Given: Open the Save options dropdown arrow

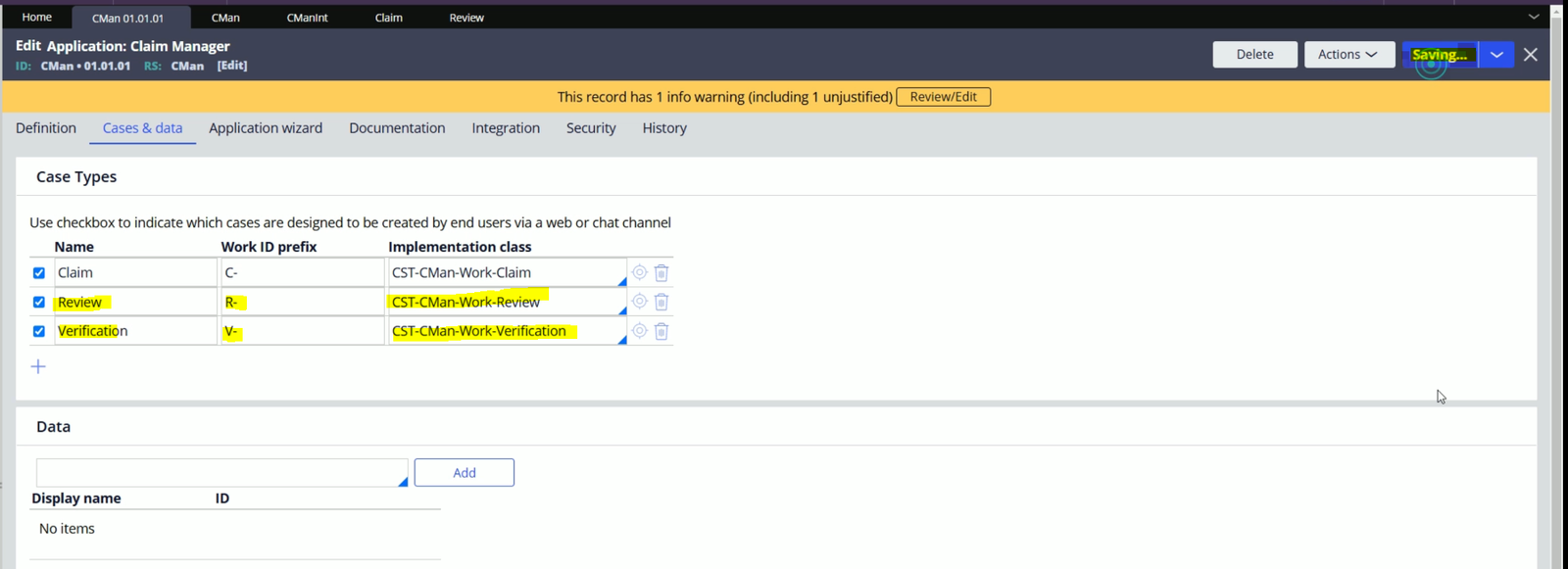Looking at the screenshot, I should click(1496, 55).
